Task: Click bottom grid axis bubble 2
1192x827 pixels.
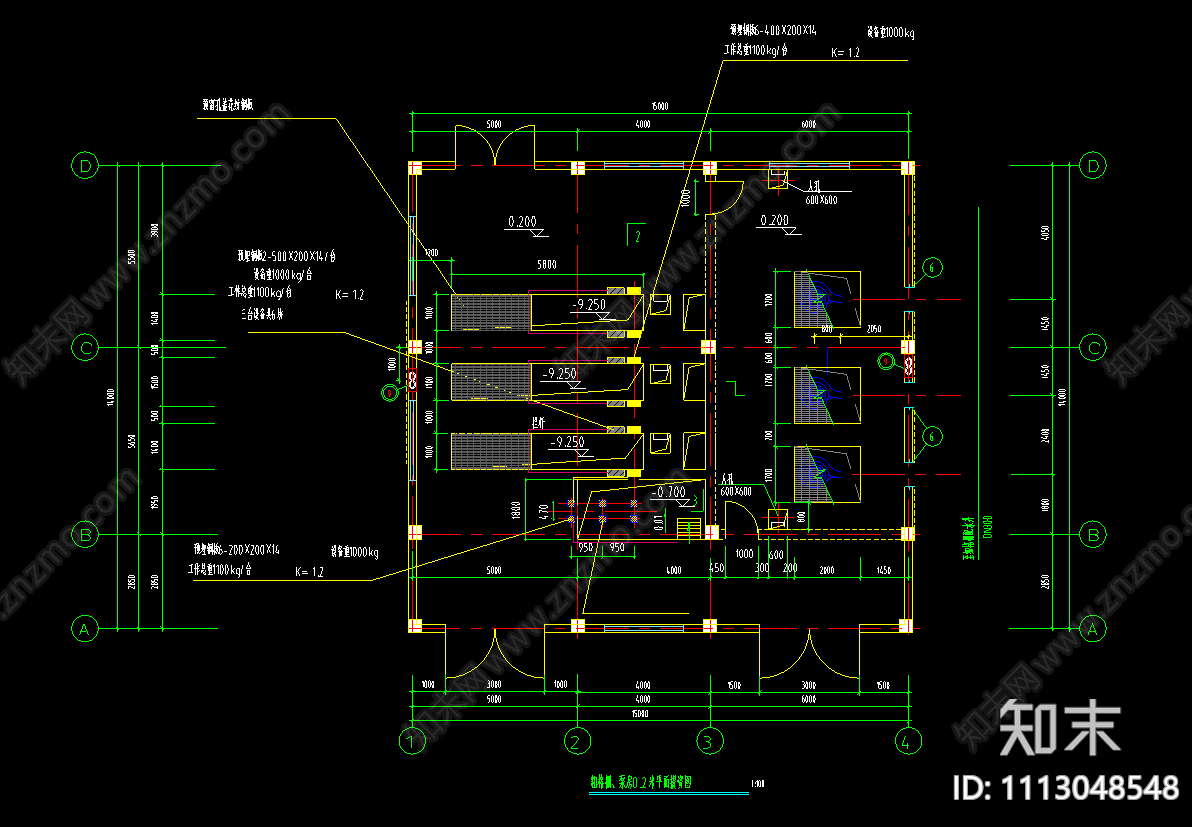Action: (x=576, y=741)
